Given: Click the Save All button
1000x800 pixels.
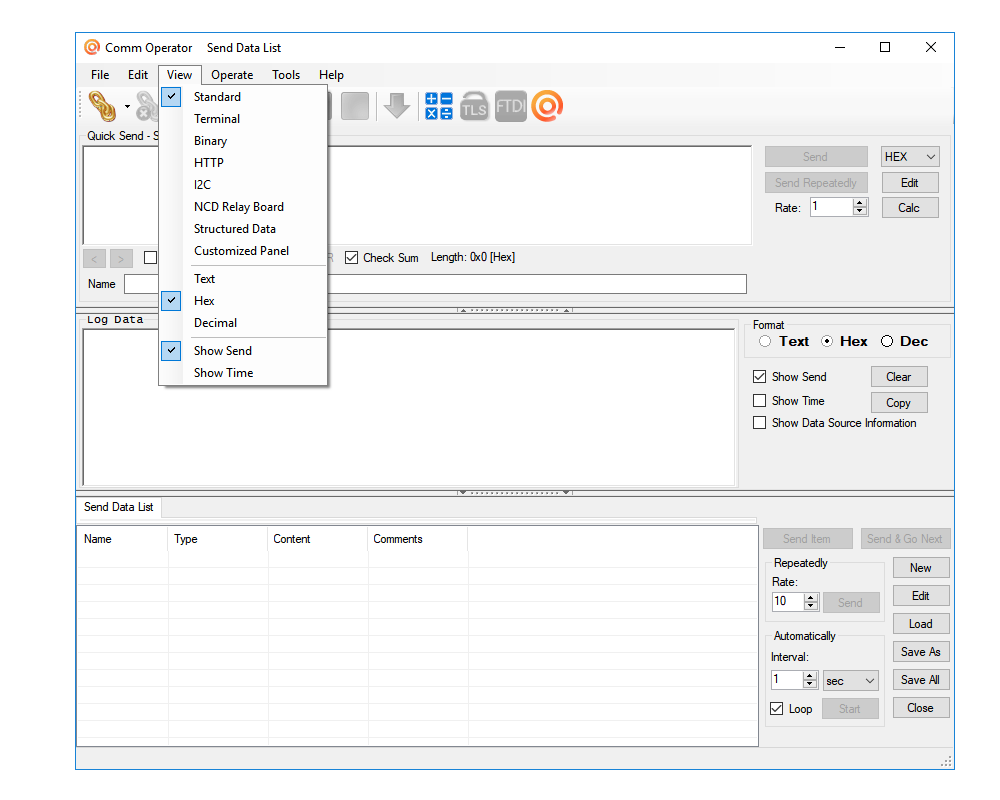Looking at the screenshot, I should tap(921, 680).
